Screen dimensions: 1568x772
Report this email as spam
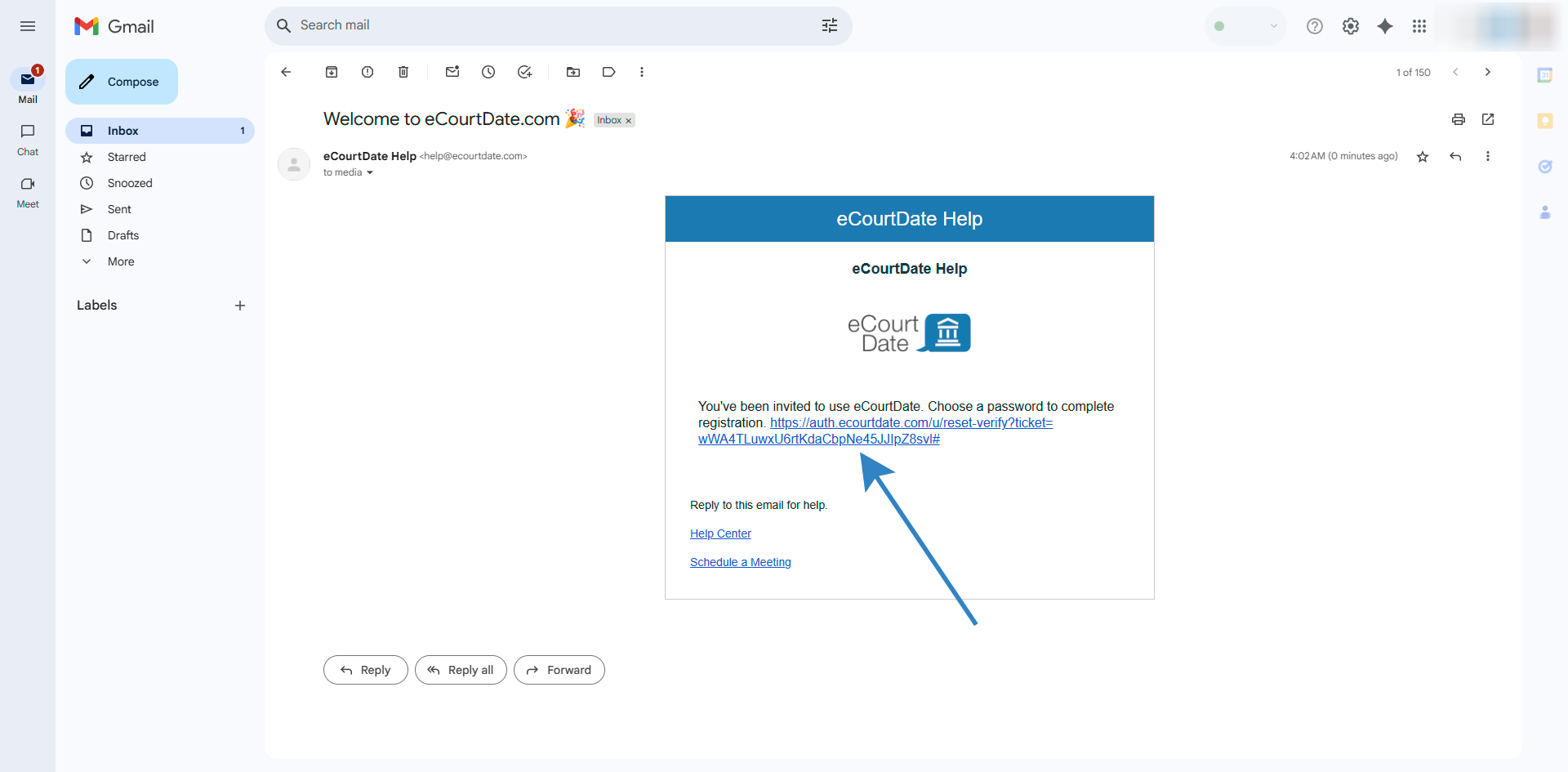tap(367, 72)
